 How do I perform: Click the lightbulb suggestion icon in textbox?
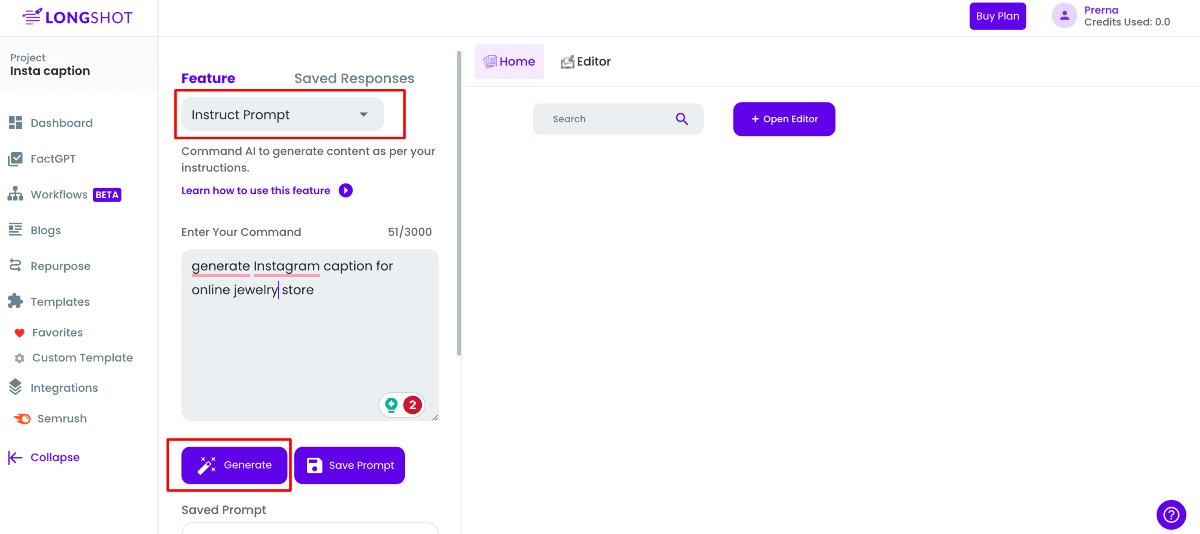pyautogui.click(x=391, y=405)
